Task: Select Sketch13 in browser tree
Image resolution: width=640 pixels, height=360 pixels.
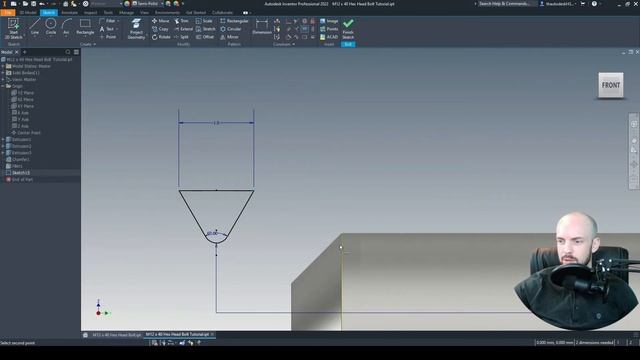Action: click(18, 173)
